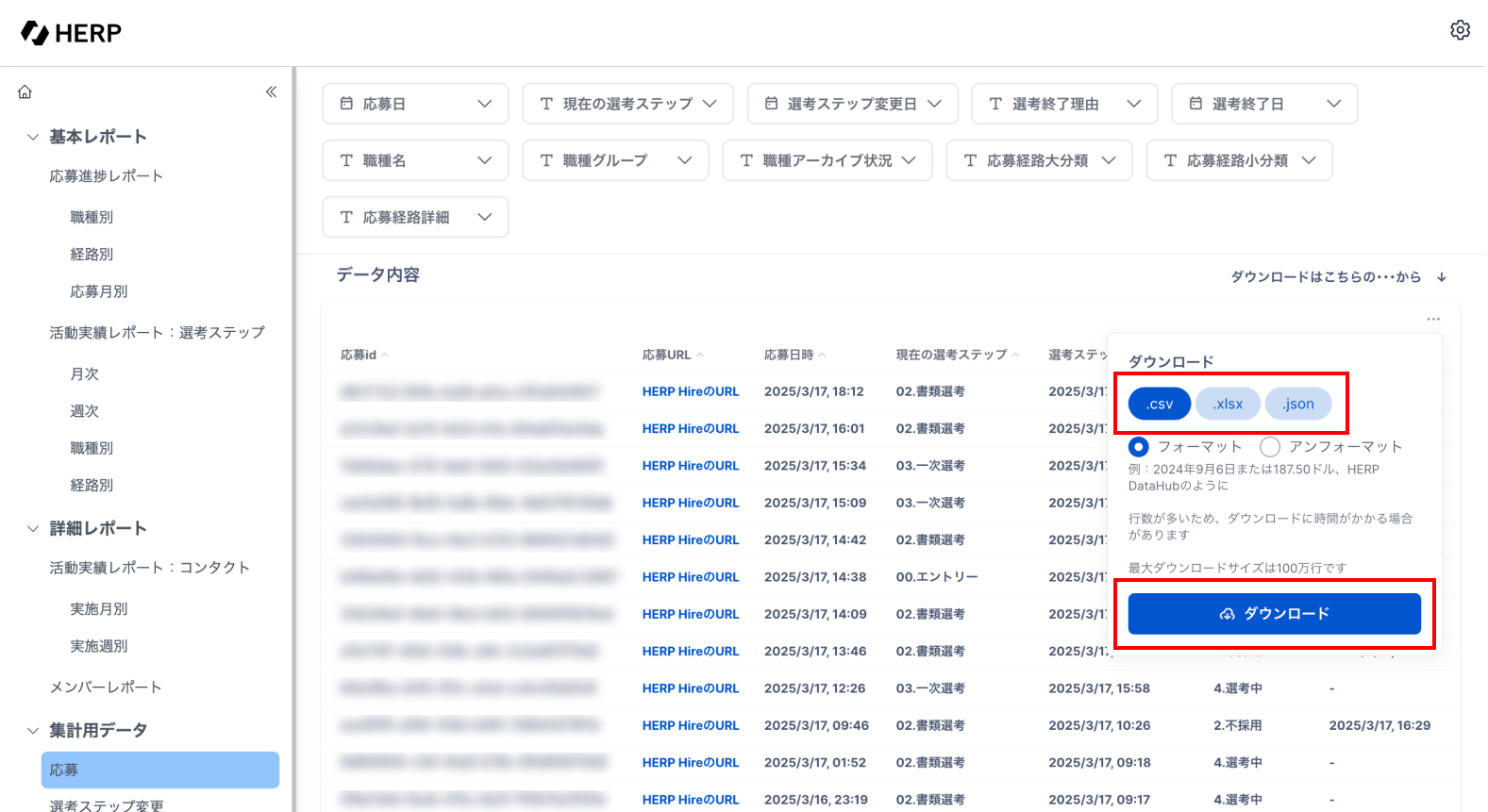Open 選考終了日 filter dropdown
Image resolution: width=1488 pixels, height=812 pixels.
[x=1264, y=104]
